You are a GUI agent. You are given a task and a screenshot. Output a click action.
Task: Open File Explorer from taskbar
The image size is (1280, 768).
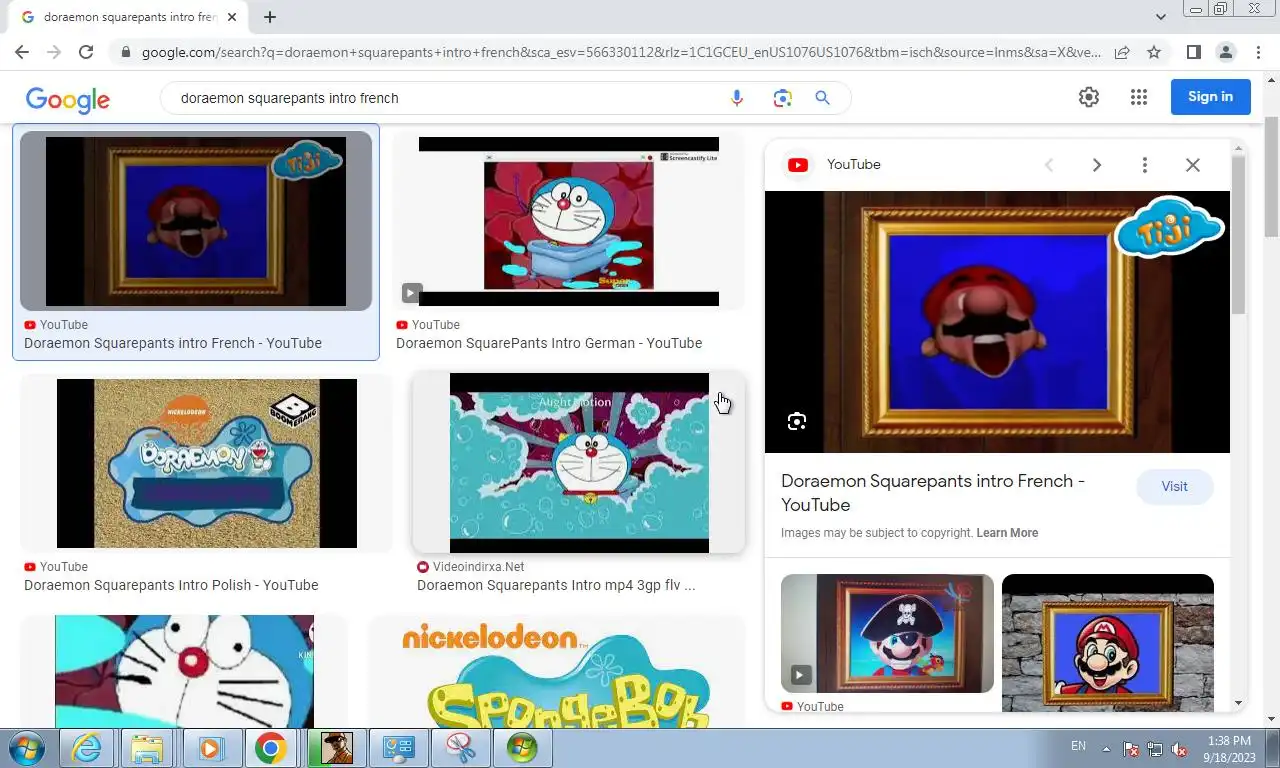point(148,748)
